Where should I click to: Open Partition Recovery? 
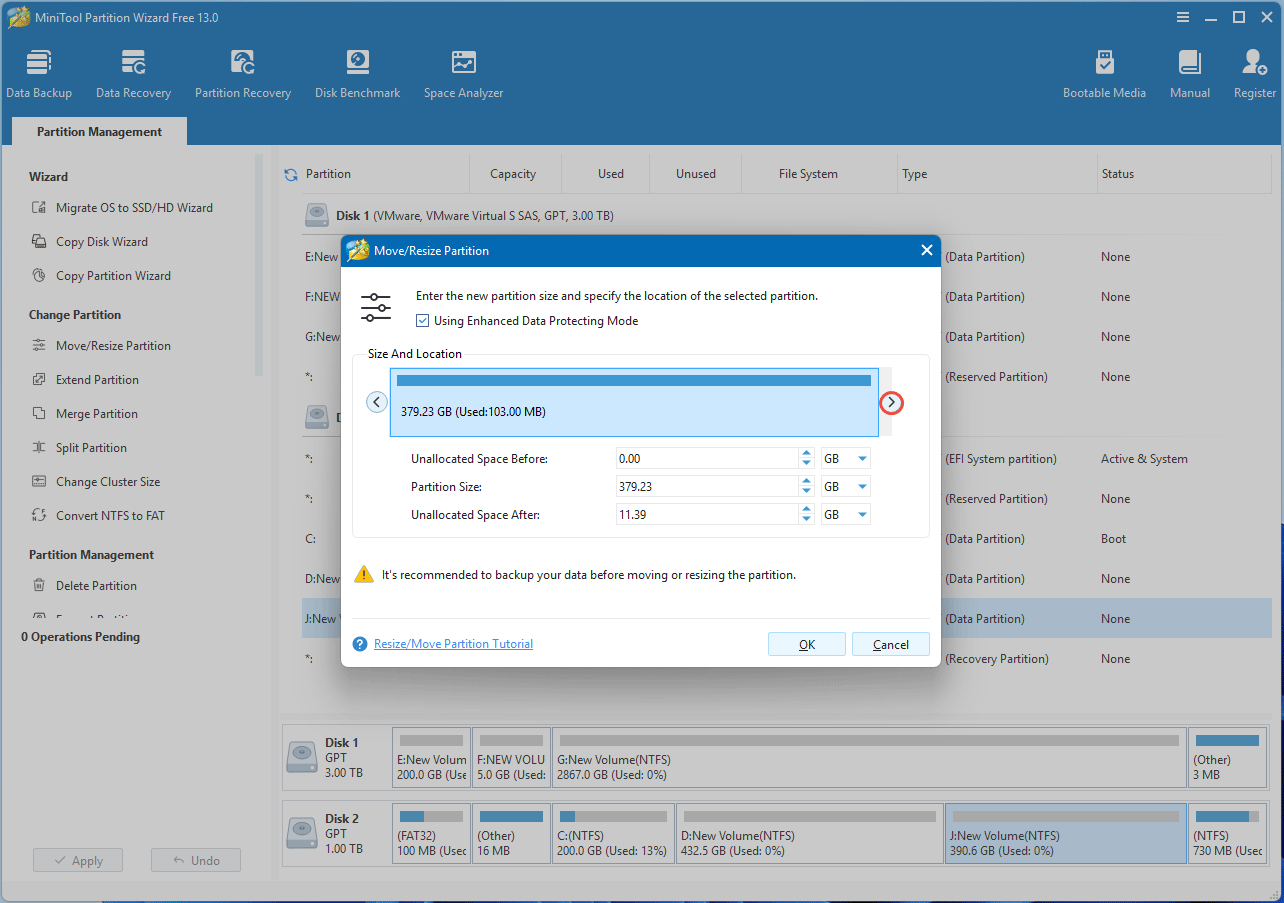click(243, 72)
